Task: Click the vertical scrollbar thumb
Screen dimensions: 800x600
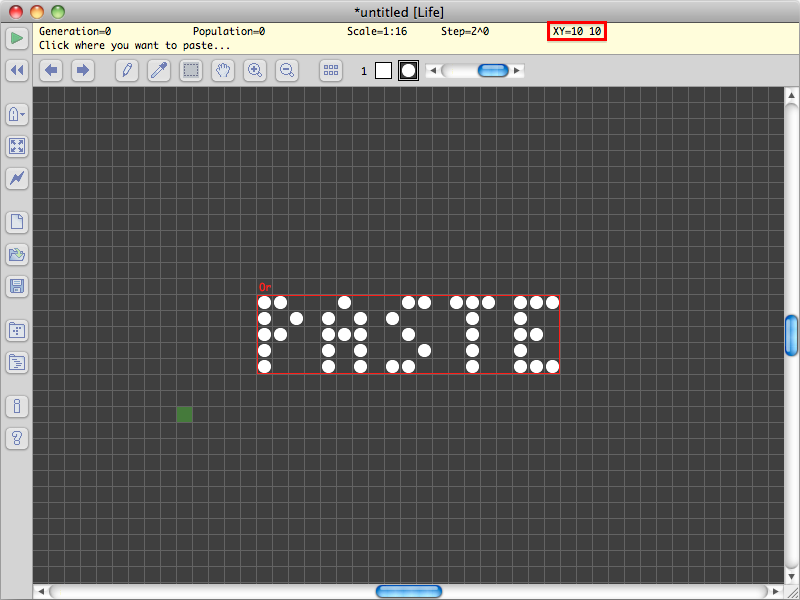Action: (x=791, y=335)
